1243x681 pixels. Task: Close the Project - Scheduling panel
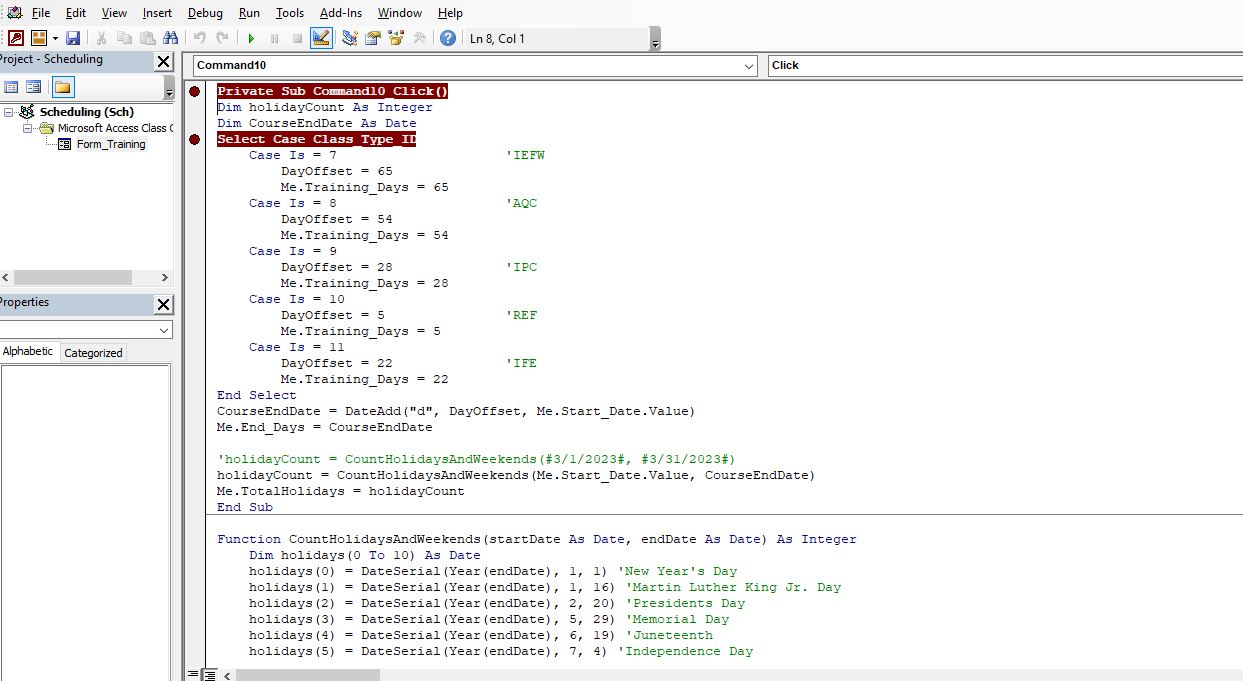click(164, 61)
